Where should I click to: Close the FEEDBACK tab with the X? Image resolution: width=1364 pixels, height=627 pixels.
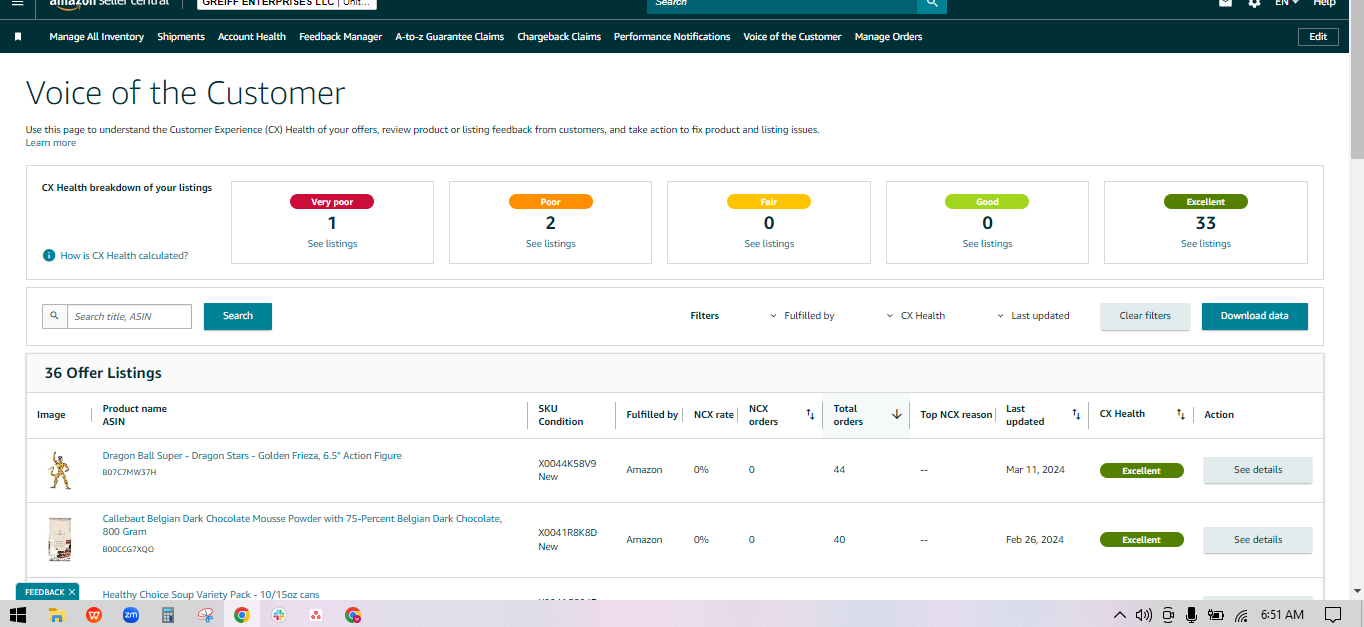(72, 592)
